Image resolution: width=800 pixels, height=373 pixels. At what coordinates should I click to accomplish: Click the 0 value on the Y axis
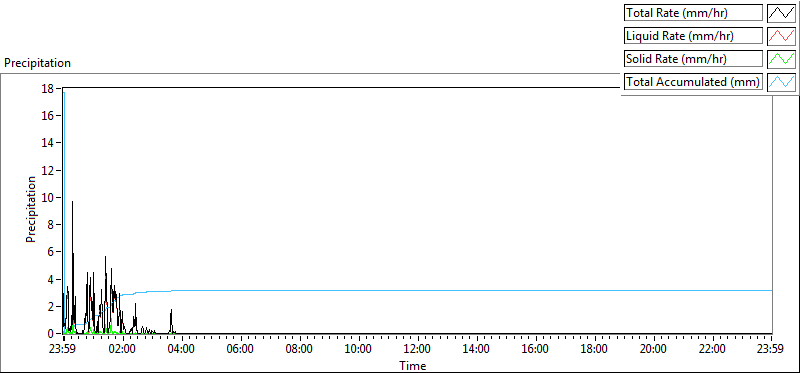tap(52, 334)
